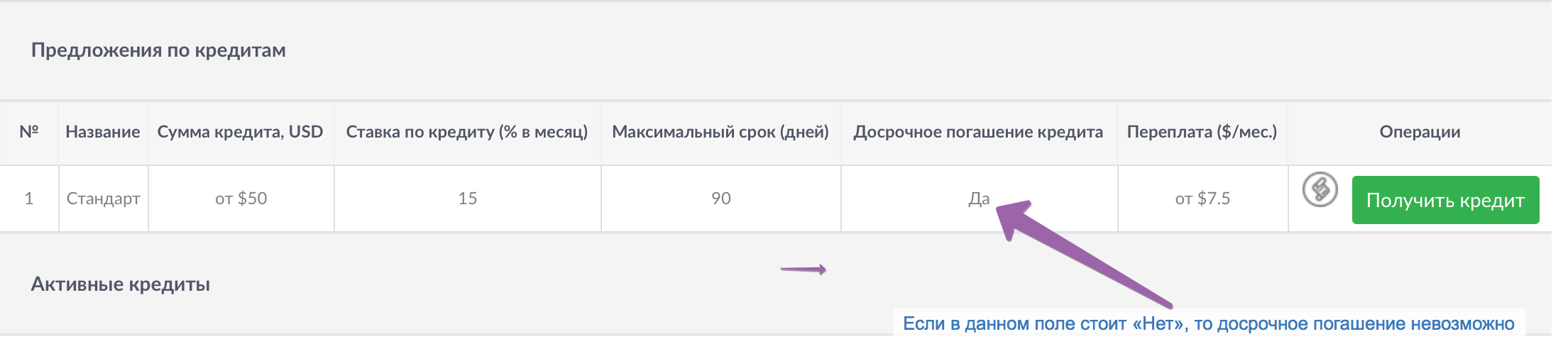The width and height of the screenshot is (1568, 339).
Task: Click the Сумма кредита, USD header
Action: [240, 132]
